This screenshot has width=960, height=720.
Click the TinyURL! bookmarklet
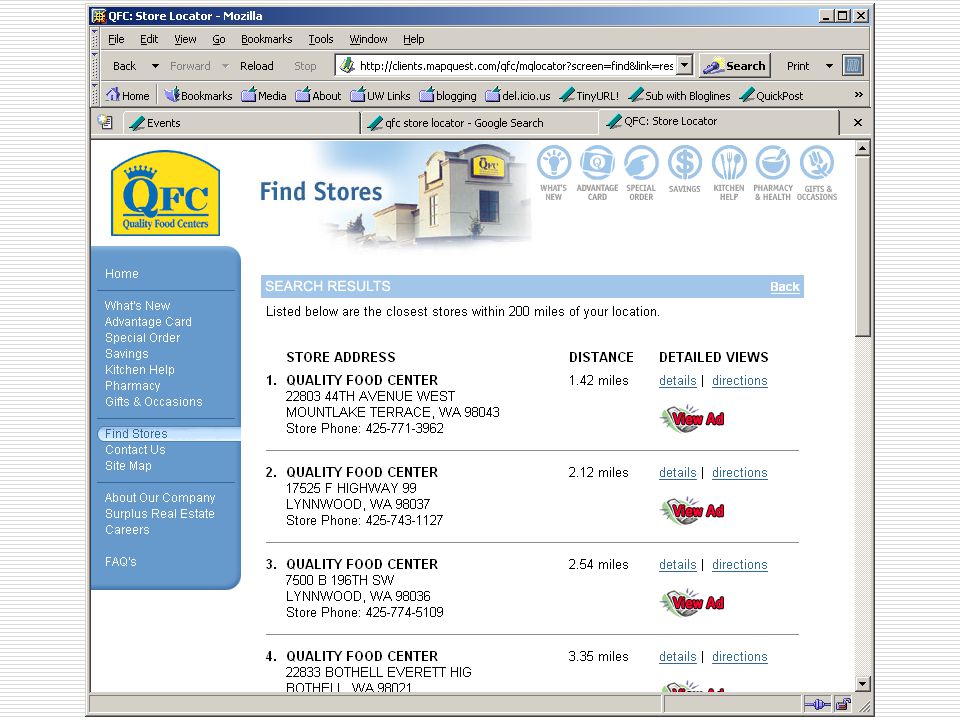click(589, 96)
